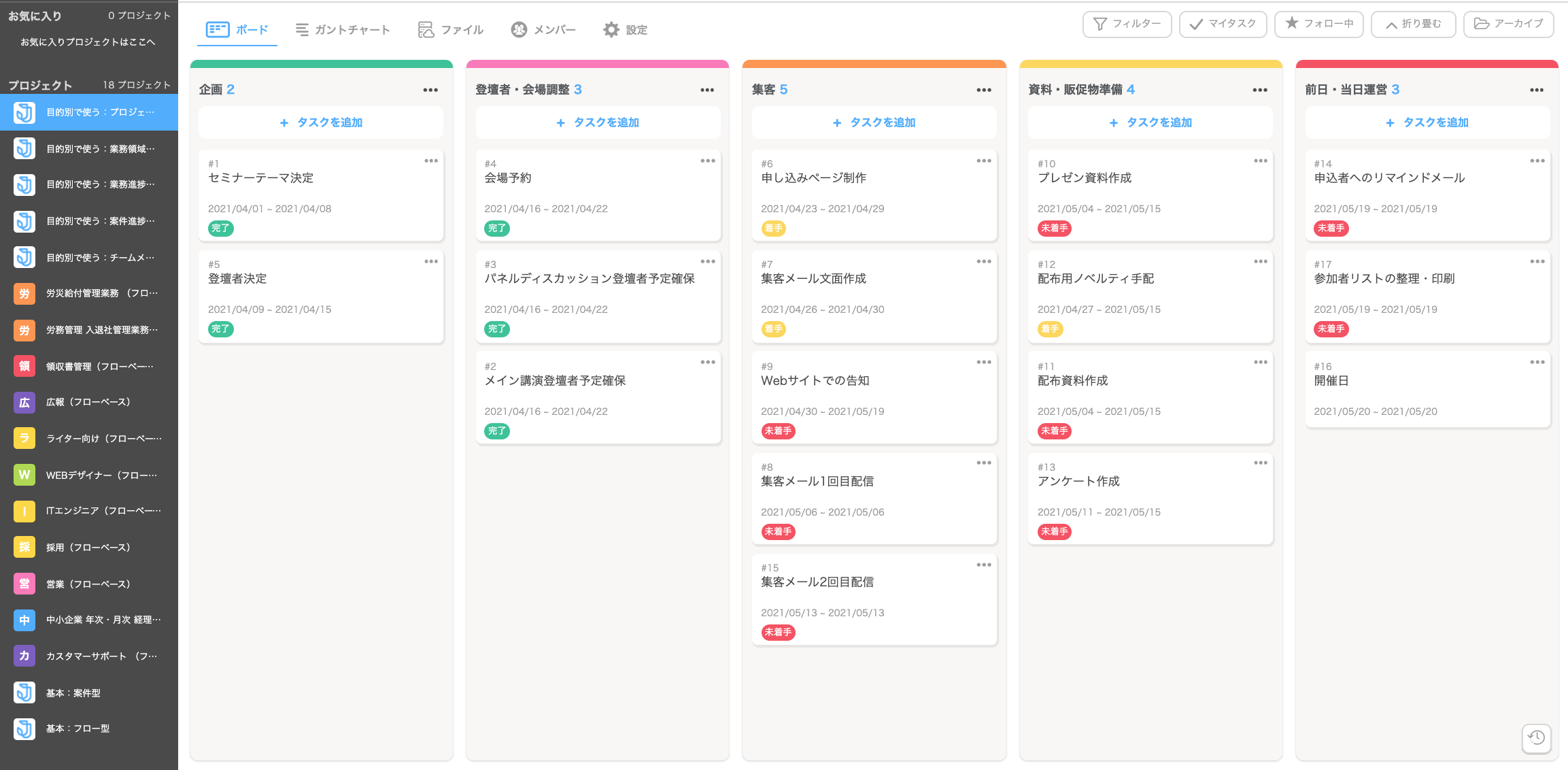
Task: Toggle the マイタスク filter
Action: coord(1223,24)
